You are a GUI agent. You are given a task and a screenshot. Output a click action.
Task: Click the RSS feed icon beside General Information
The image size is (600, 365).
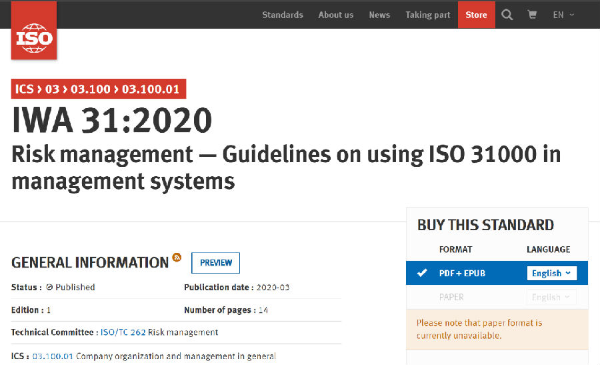(x=176, y=257)
